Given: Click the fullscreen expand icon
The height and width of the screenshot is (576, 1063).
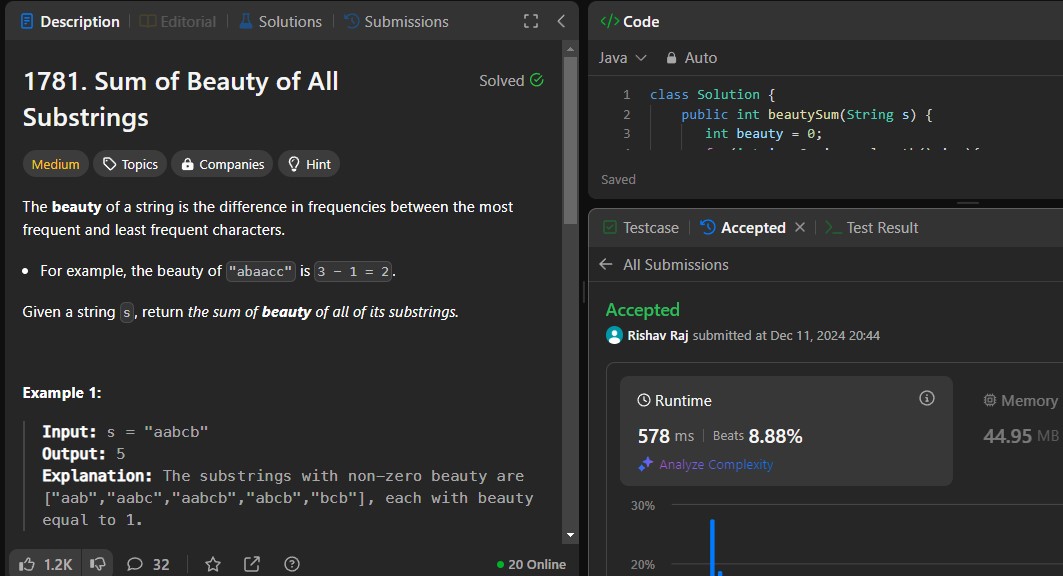Looking at the screenshot, I should coord(531,22).
